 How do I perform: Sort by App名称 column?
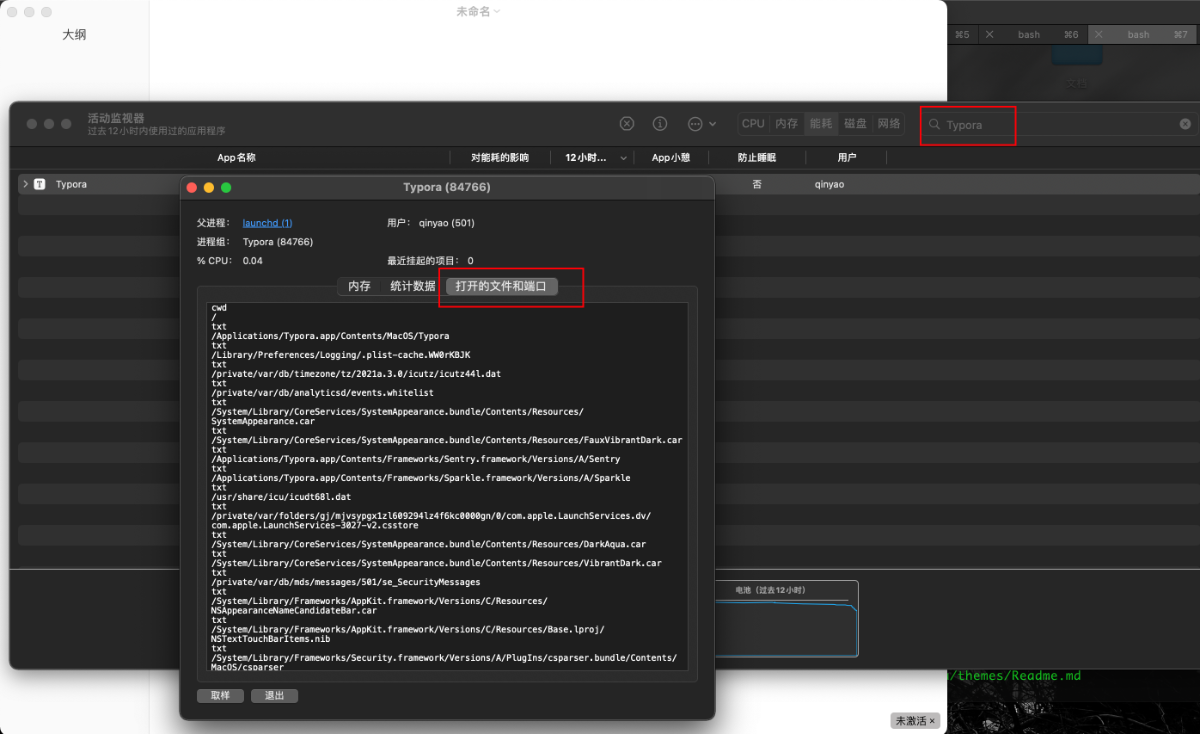[x=236, y=158]
